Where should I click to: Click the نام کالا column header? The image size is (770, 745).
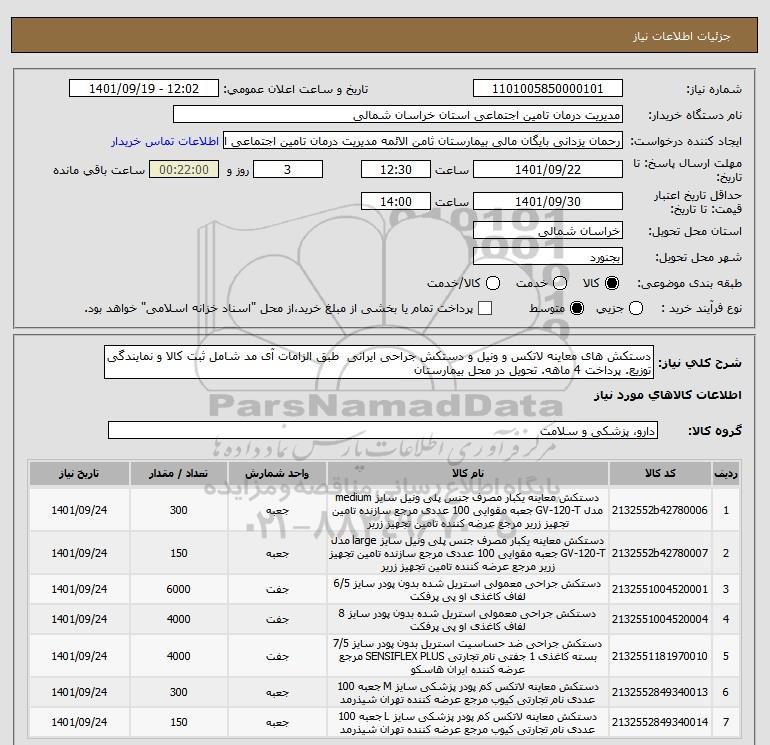[x=468, y=473]
